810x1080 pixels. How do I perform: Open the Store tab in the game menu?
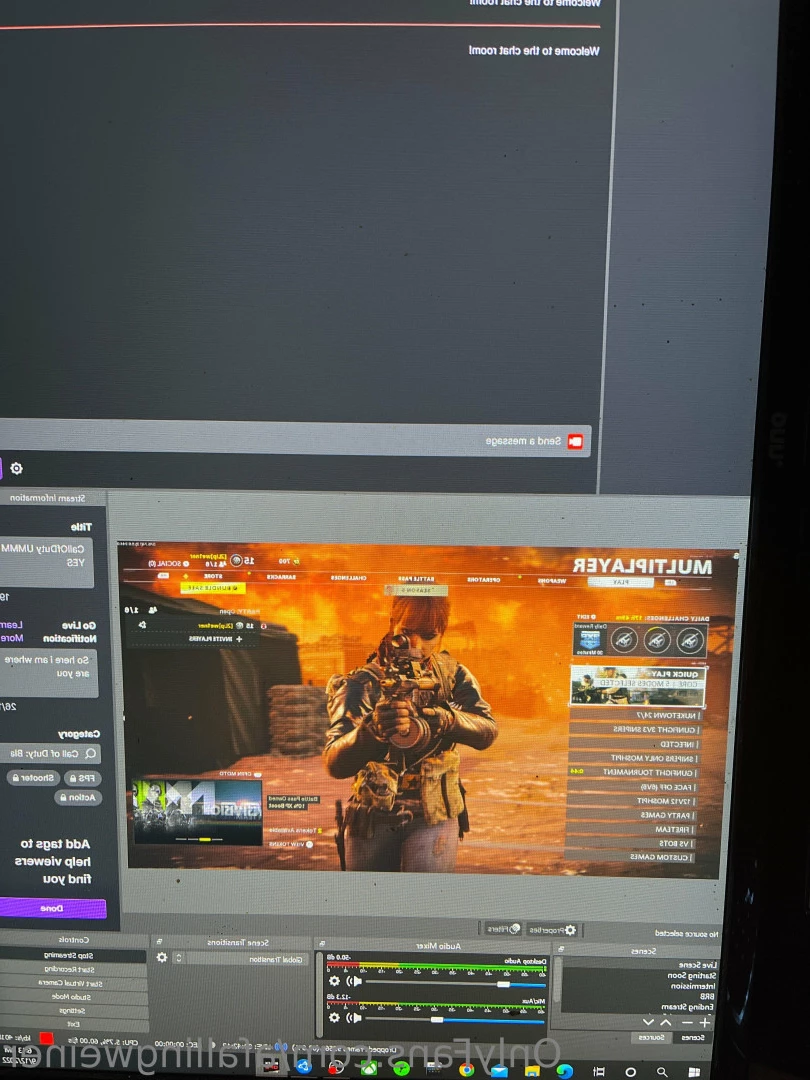(213, 576)
